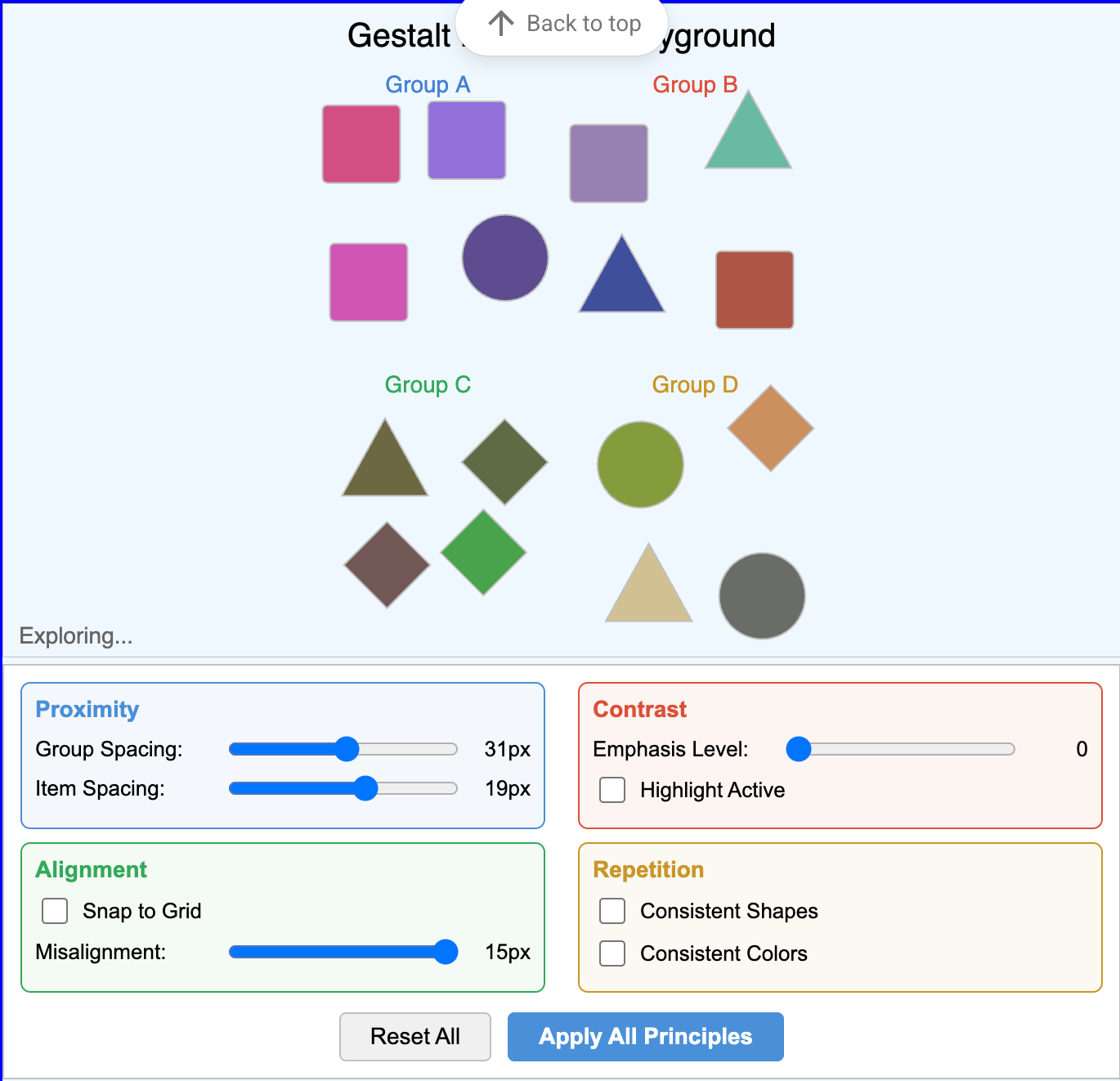Viewport: 1120px width, 1081px height.
Task: Click the olive green circle shape
Action: (x=640, y=464)
